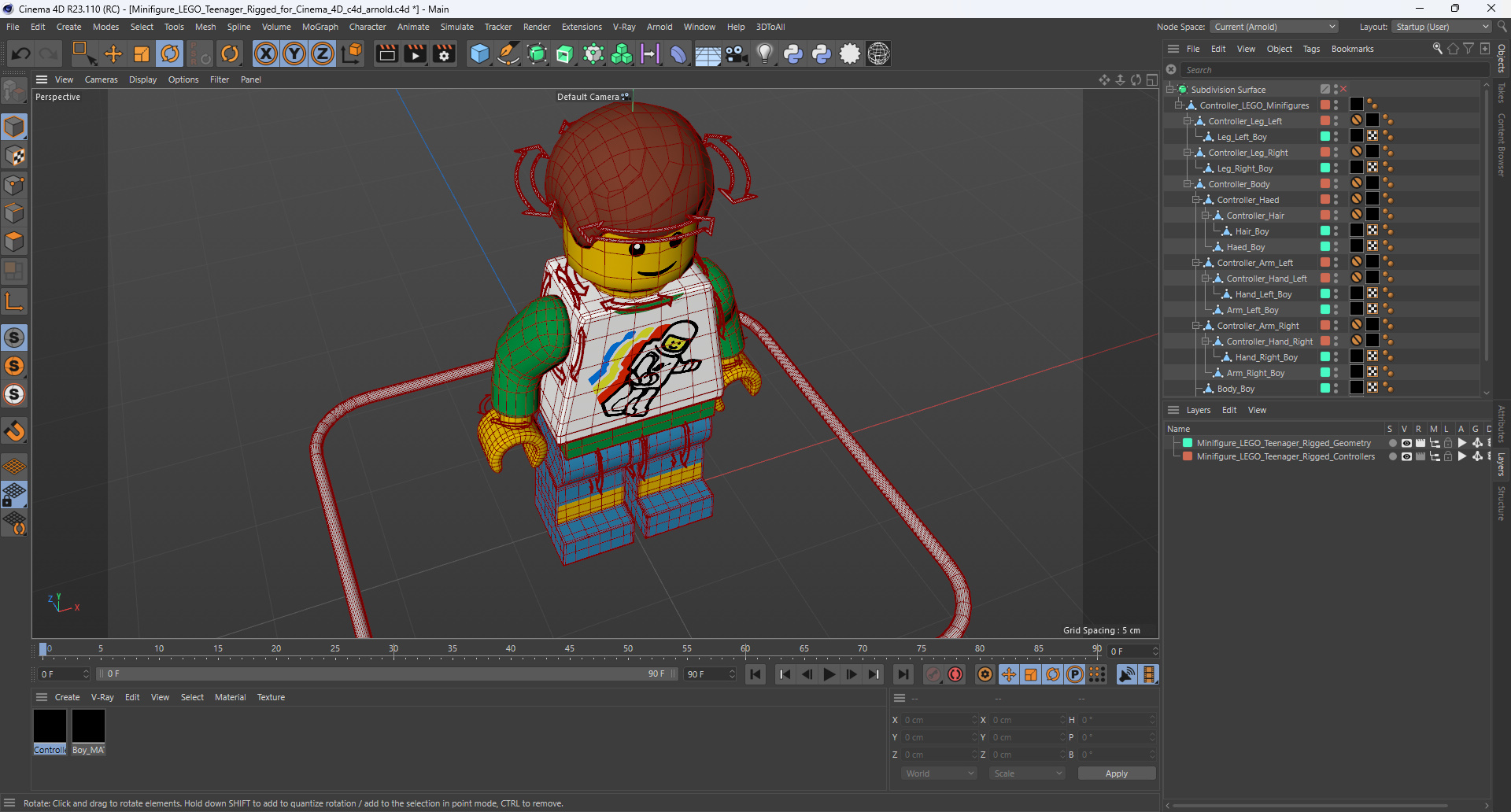Open Material manager Texture menu
Viewport: 1511px width, 812px height.
pos(271,697)
